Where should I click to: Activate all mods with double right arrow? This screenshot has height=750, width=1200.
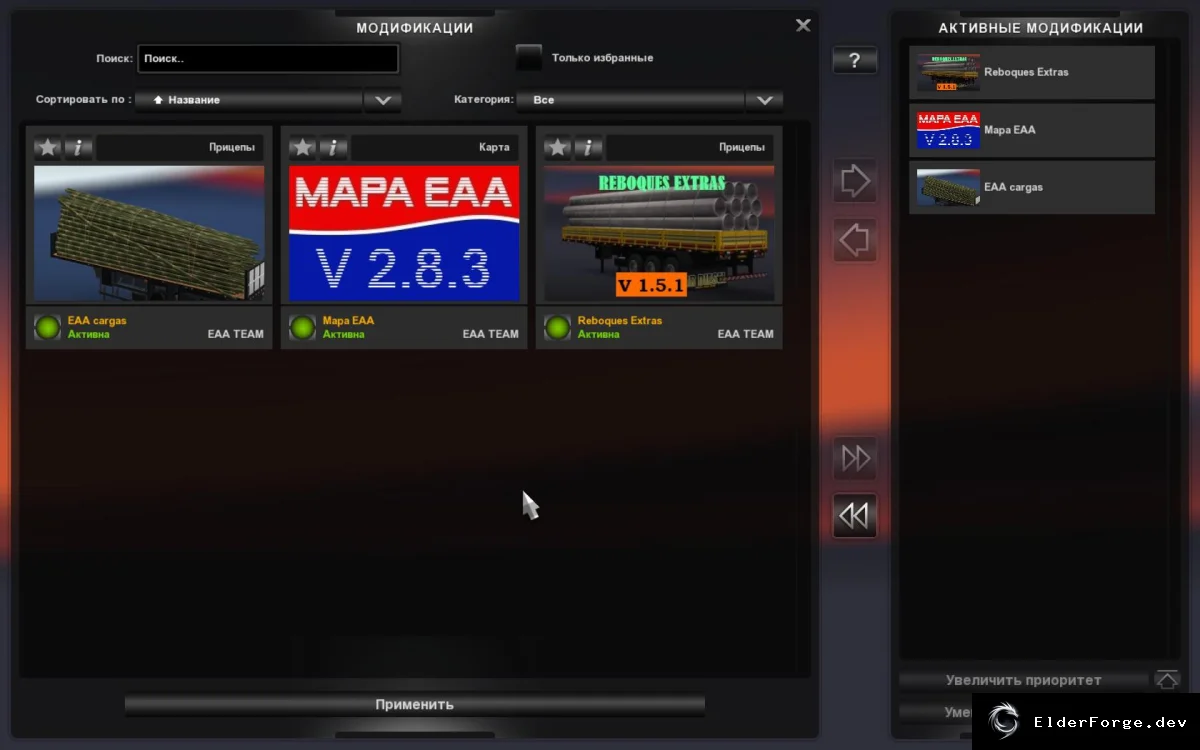(x=855, y=458)
